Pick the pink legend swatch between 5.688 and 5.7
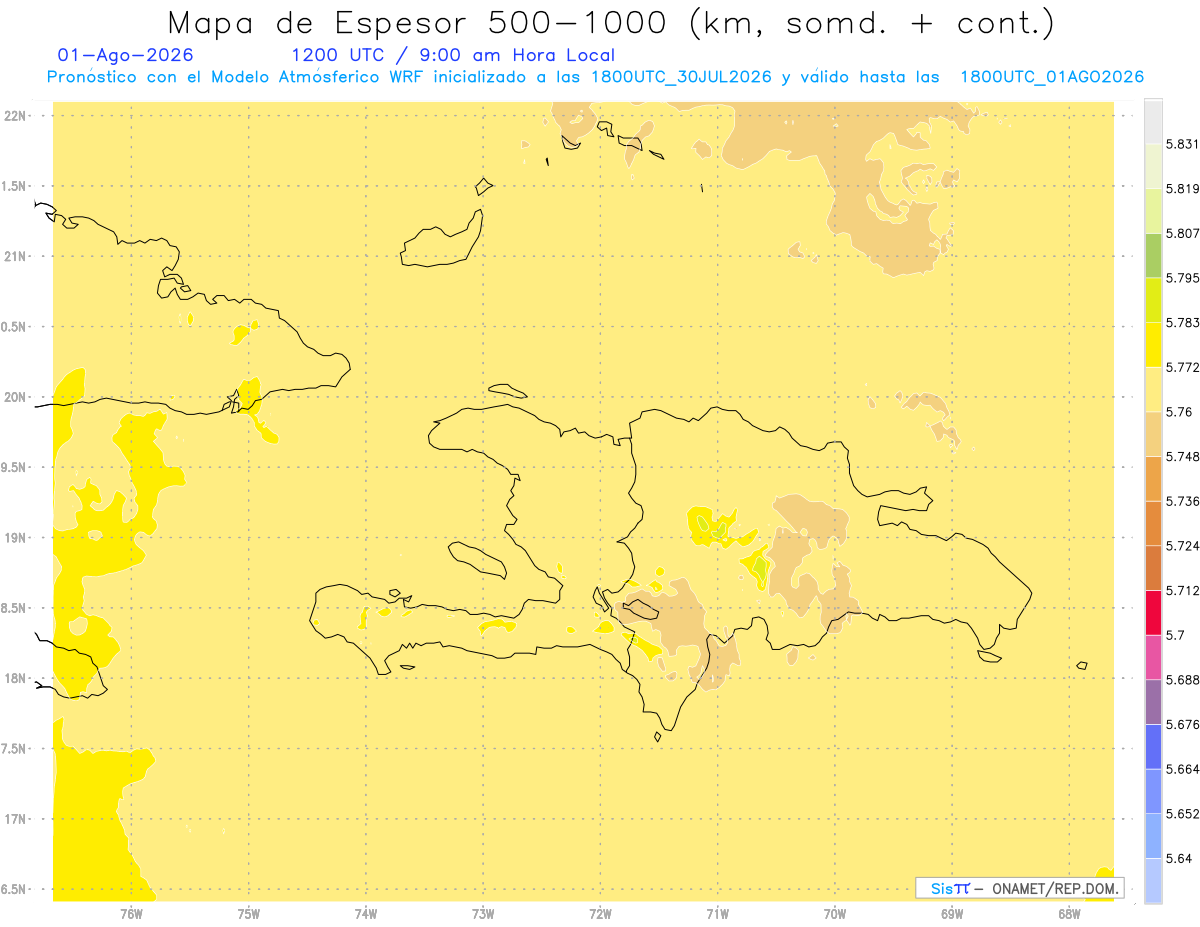The height and width of the screenshot is (927, 1200). 1153,657
